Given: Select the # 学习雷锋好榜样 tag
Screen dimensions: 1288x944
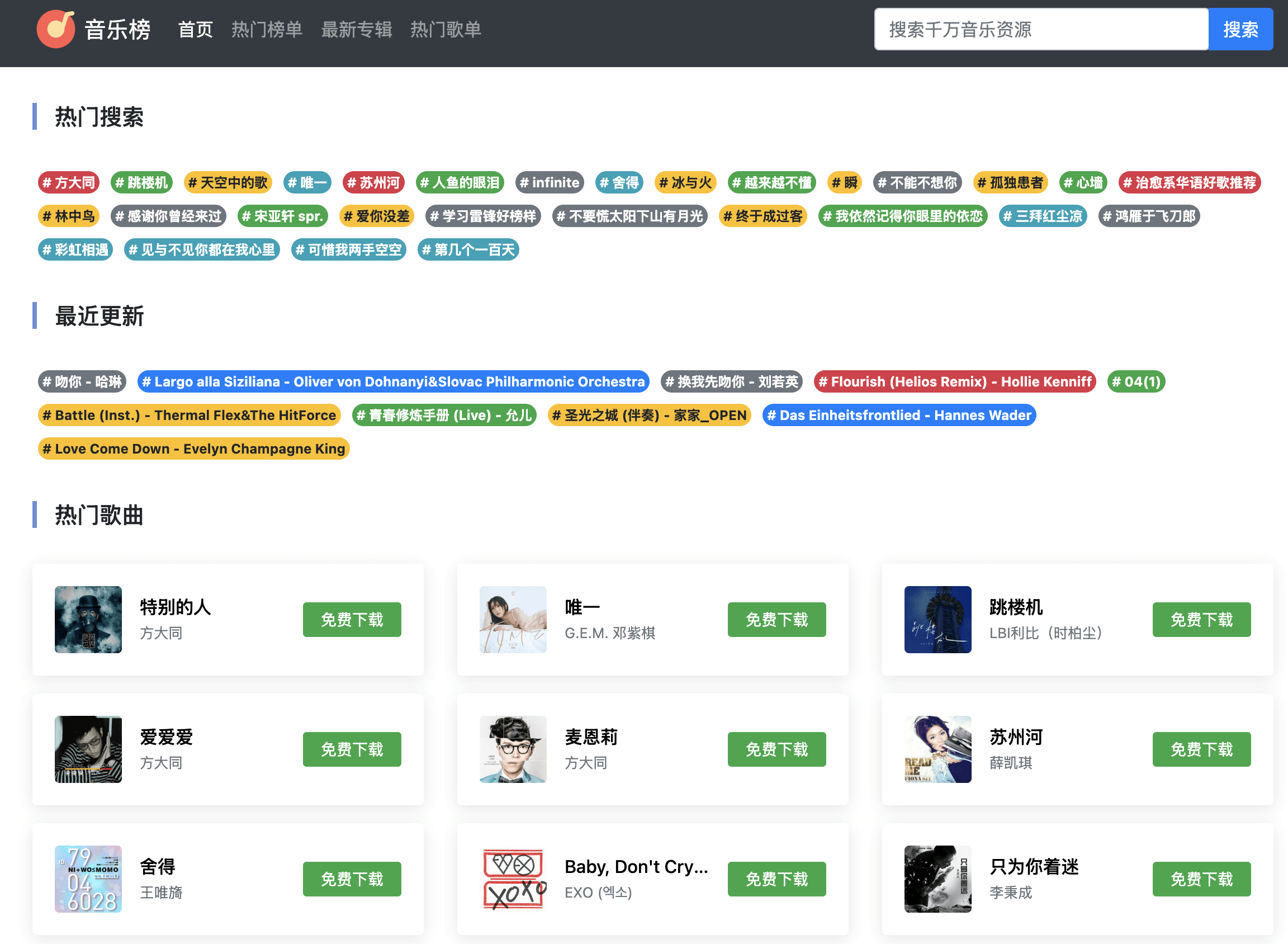Looking at the screenshot, I should (x=483, y=216).
